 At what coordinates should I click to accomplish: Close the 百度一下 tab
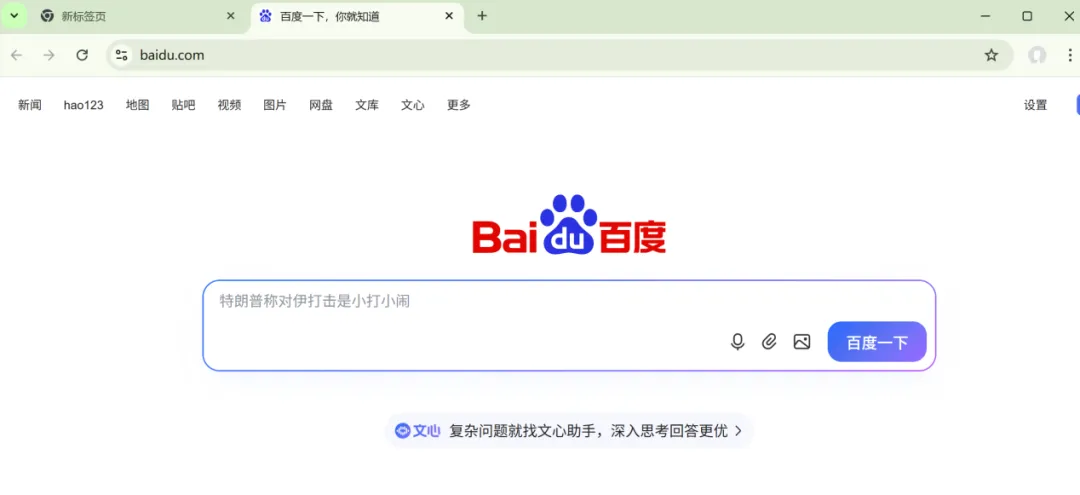(449, 16)
